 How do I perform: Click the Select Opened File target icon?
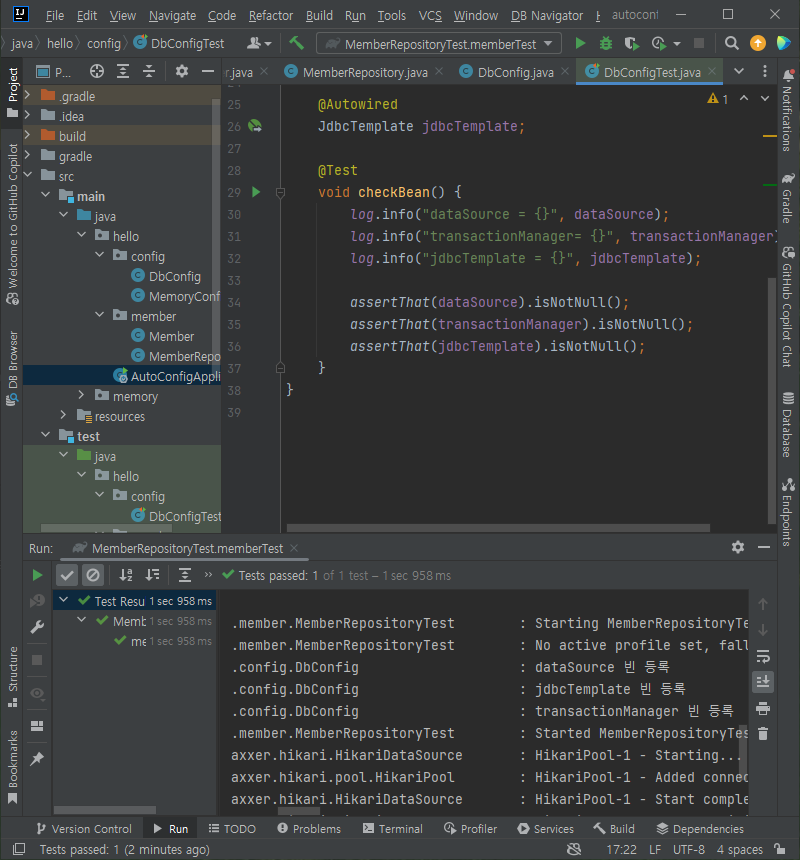tap(96, 72)
